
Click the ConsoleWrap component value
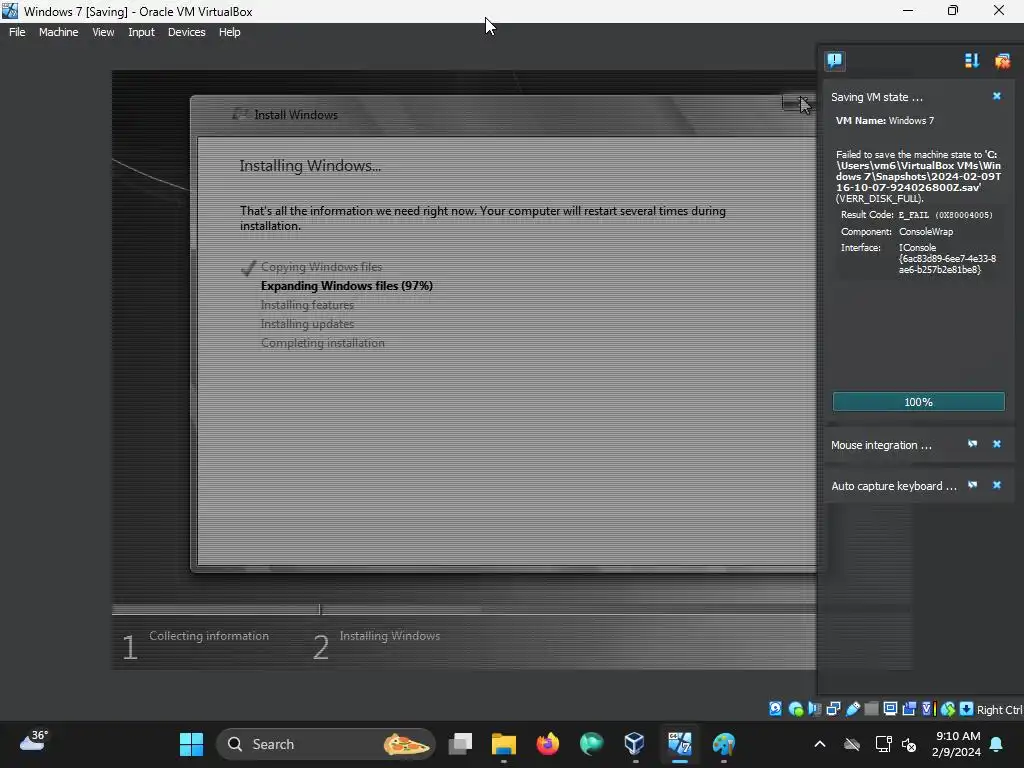(x=925, y=231)
